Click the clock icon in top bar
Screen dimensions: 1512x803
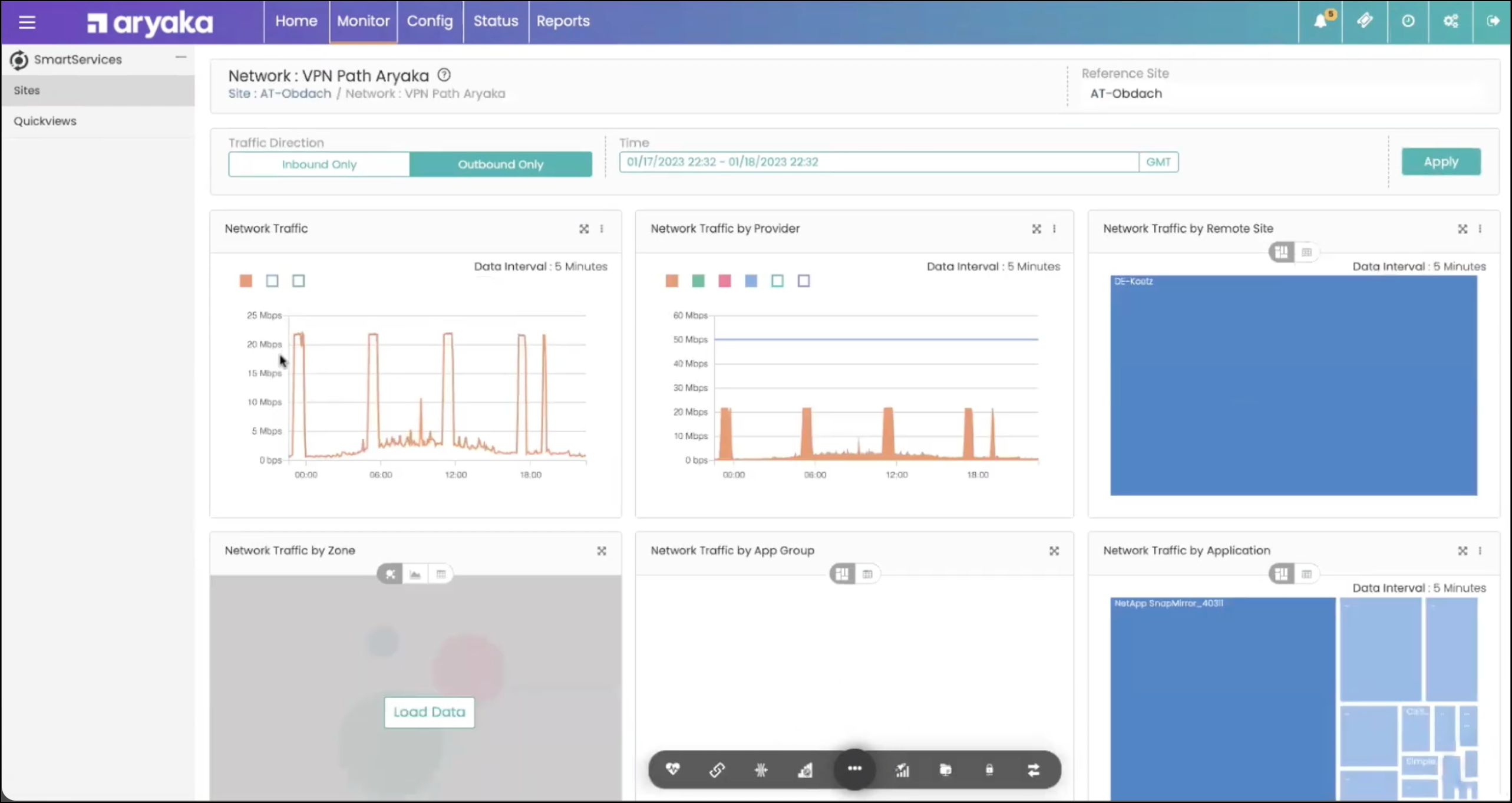point(1408,21)
